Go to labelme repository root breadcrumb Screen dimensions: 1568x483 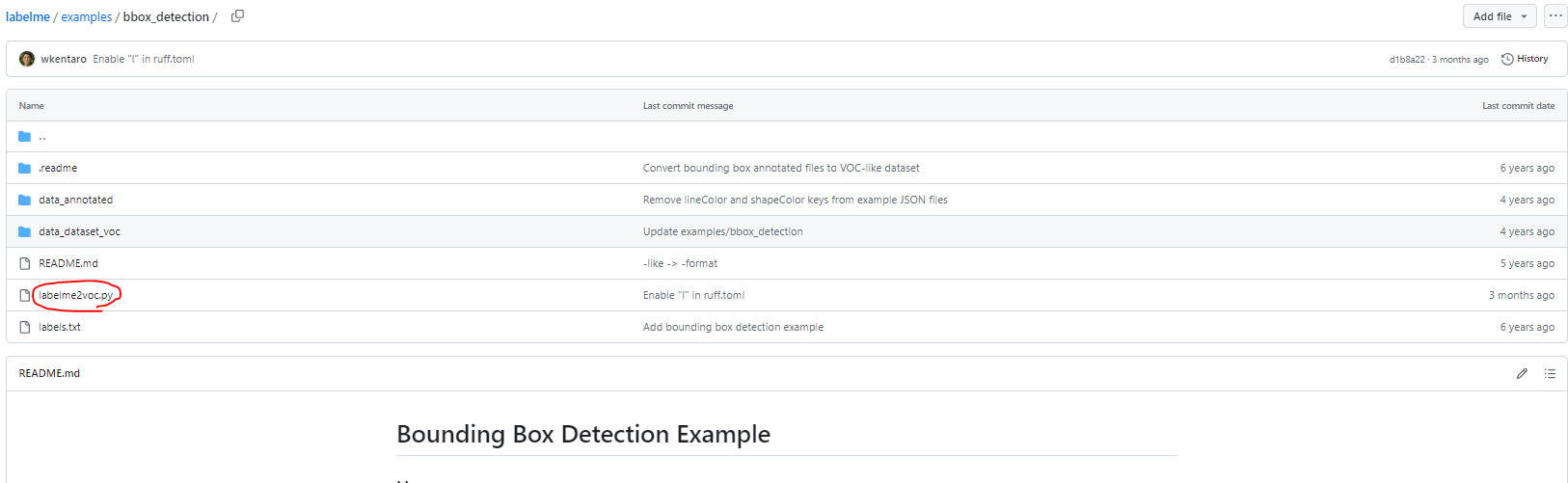(x=27, y=16)
